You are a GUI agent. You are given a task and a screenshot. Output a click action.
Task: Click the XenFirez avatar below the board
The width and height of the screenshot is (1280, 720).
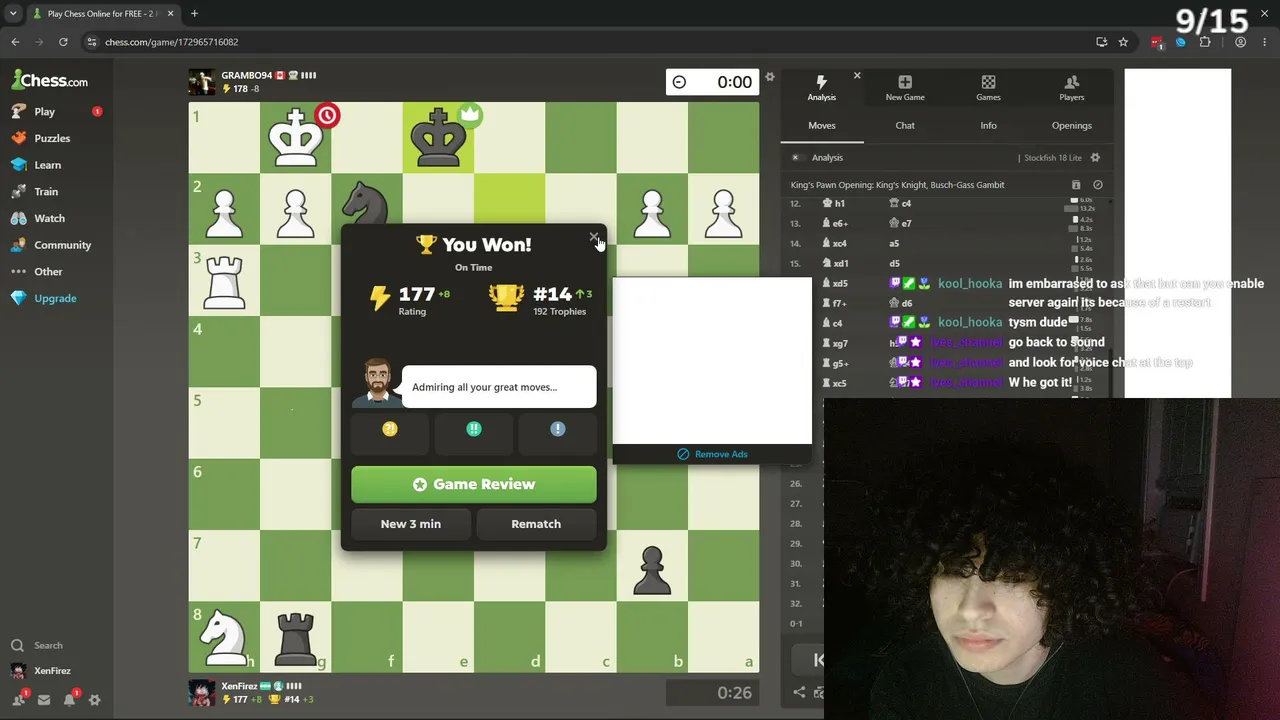[202, 693]
